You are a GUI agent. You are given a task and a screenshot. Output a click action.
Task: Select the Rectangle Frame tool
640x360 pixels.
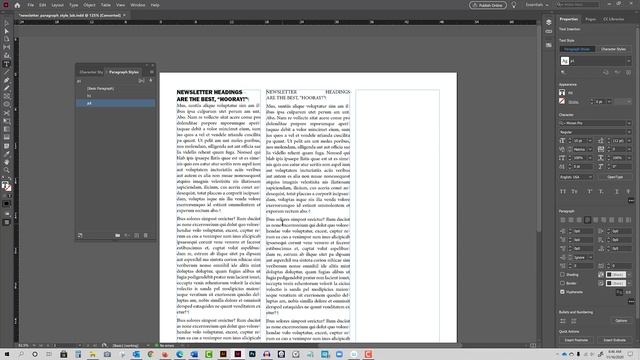click(7, 96)
